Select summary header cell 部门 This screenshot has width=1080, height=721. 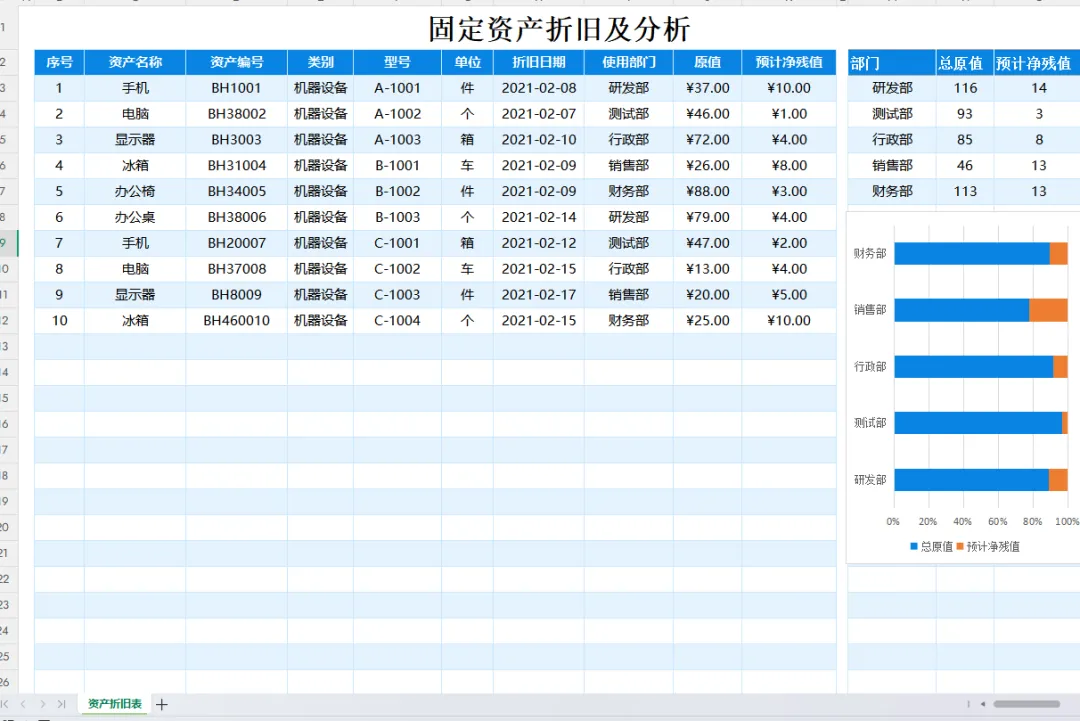(x=892, y=63)
